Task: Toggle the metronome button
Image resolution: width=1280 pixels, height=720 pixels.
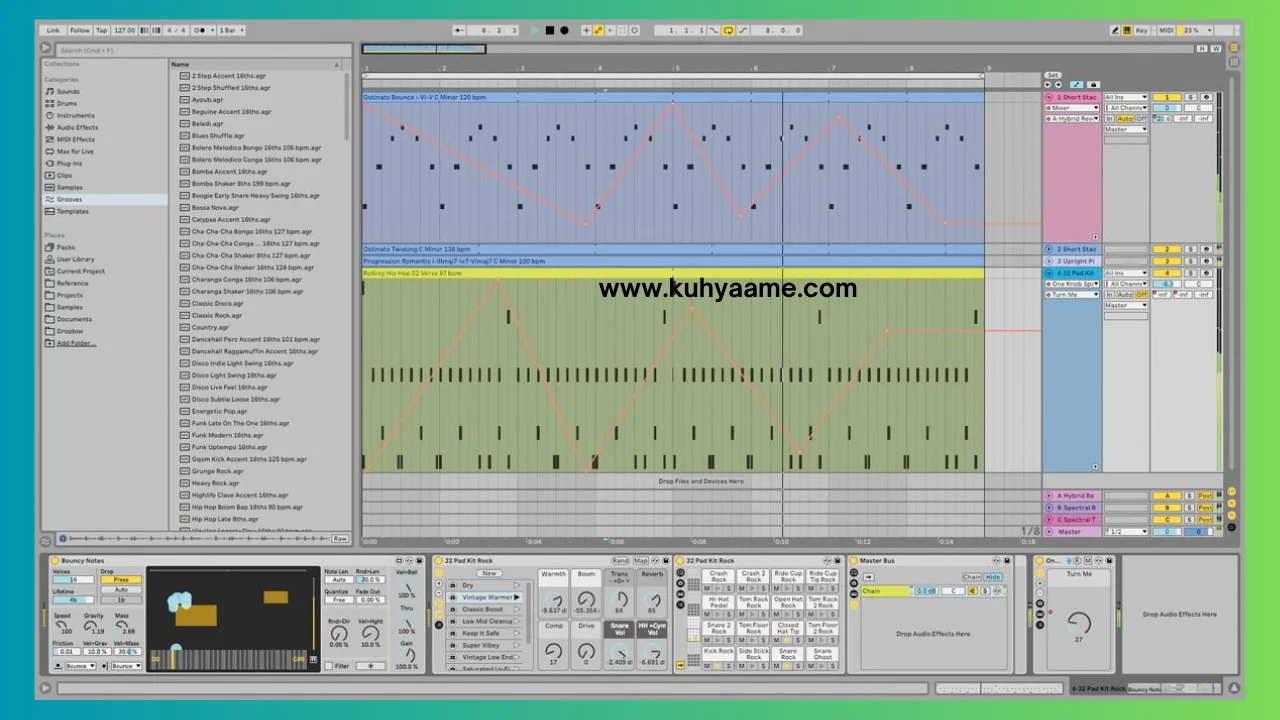Action: tap(201, 30)
